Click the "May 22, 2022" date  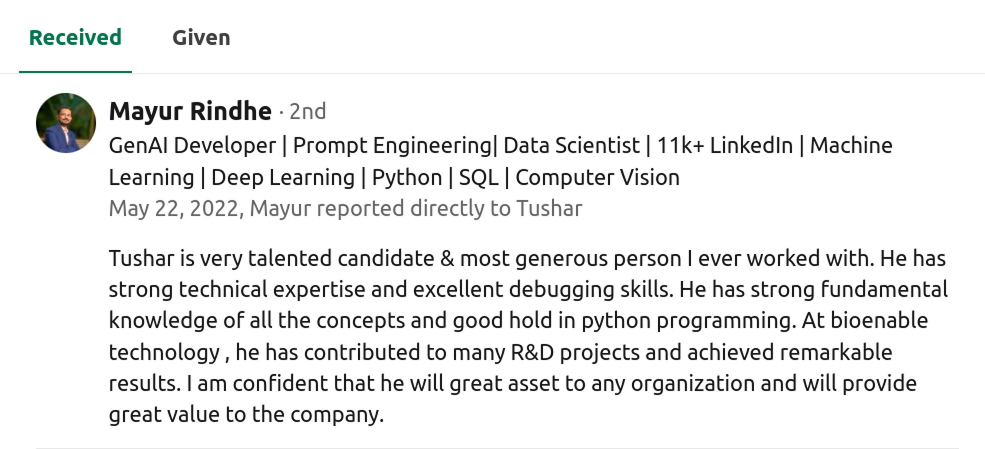174,209
